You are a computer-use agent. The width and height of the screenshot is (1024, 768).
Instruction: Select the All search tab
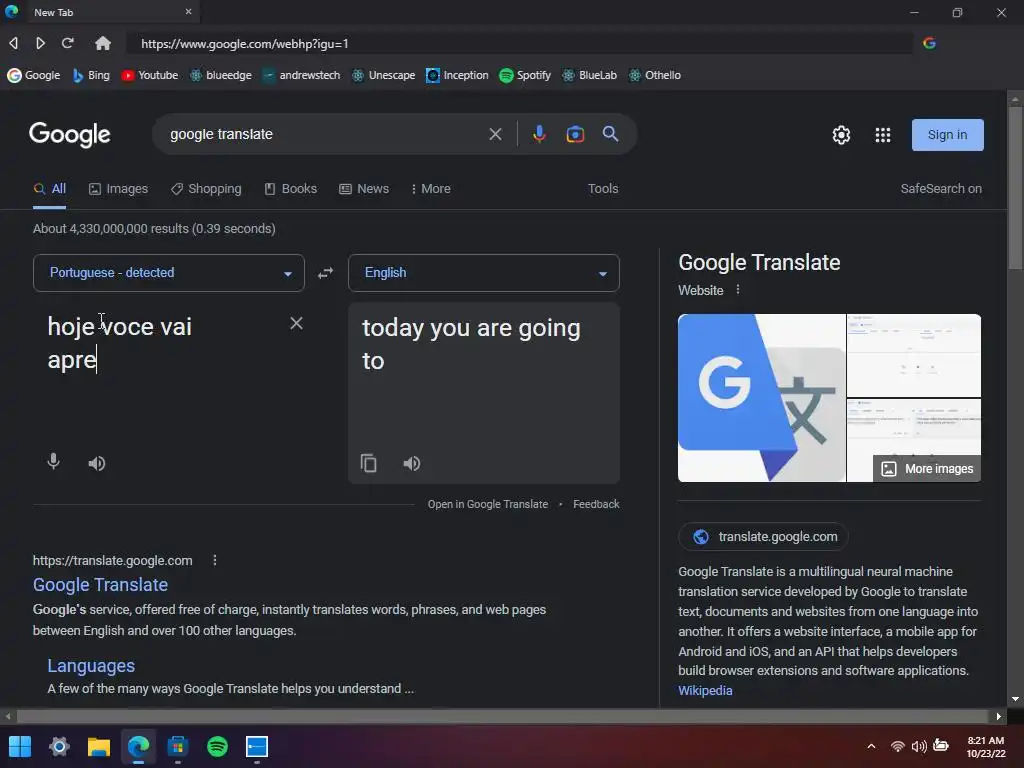50,189
